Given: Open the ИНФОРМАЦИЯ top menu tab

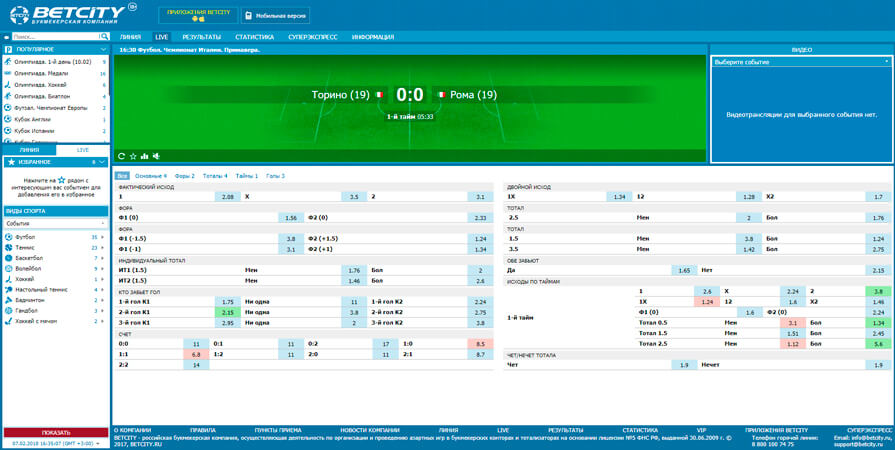Looking at the screenshot, I should (373, 37).
